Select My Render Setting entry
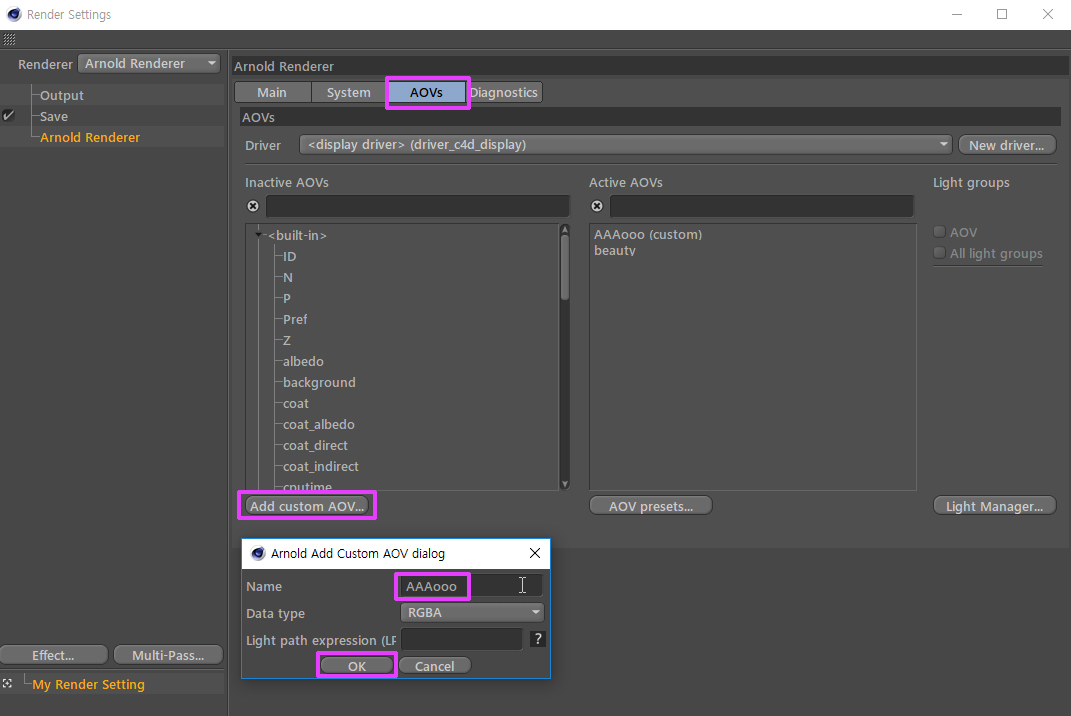 [x=88, y=684]
